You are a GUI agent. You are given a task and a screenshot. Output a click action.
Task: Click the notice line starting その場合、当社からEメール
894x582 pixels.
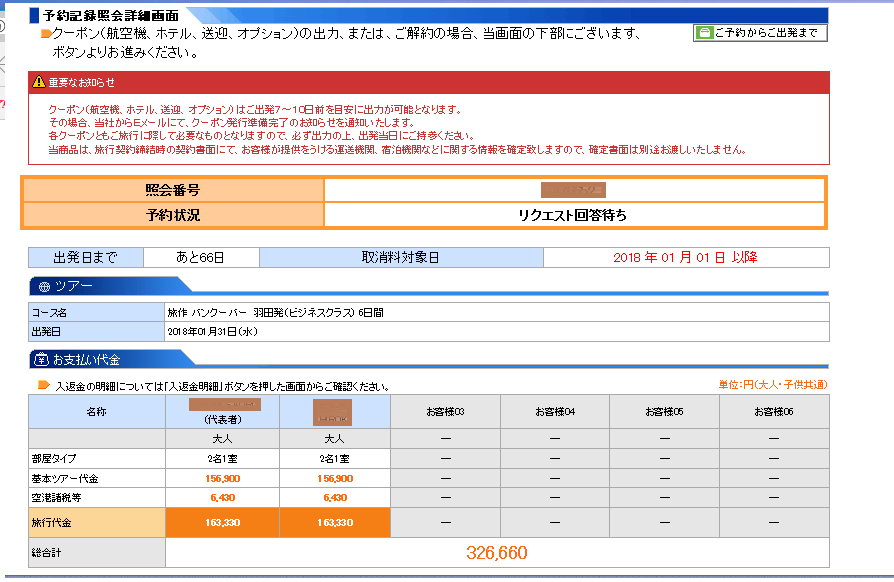click(x=231, y=123)
